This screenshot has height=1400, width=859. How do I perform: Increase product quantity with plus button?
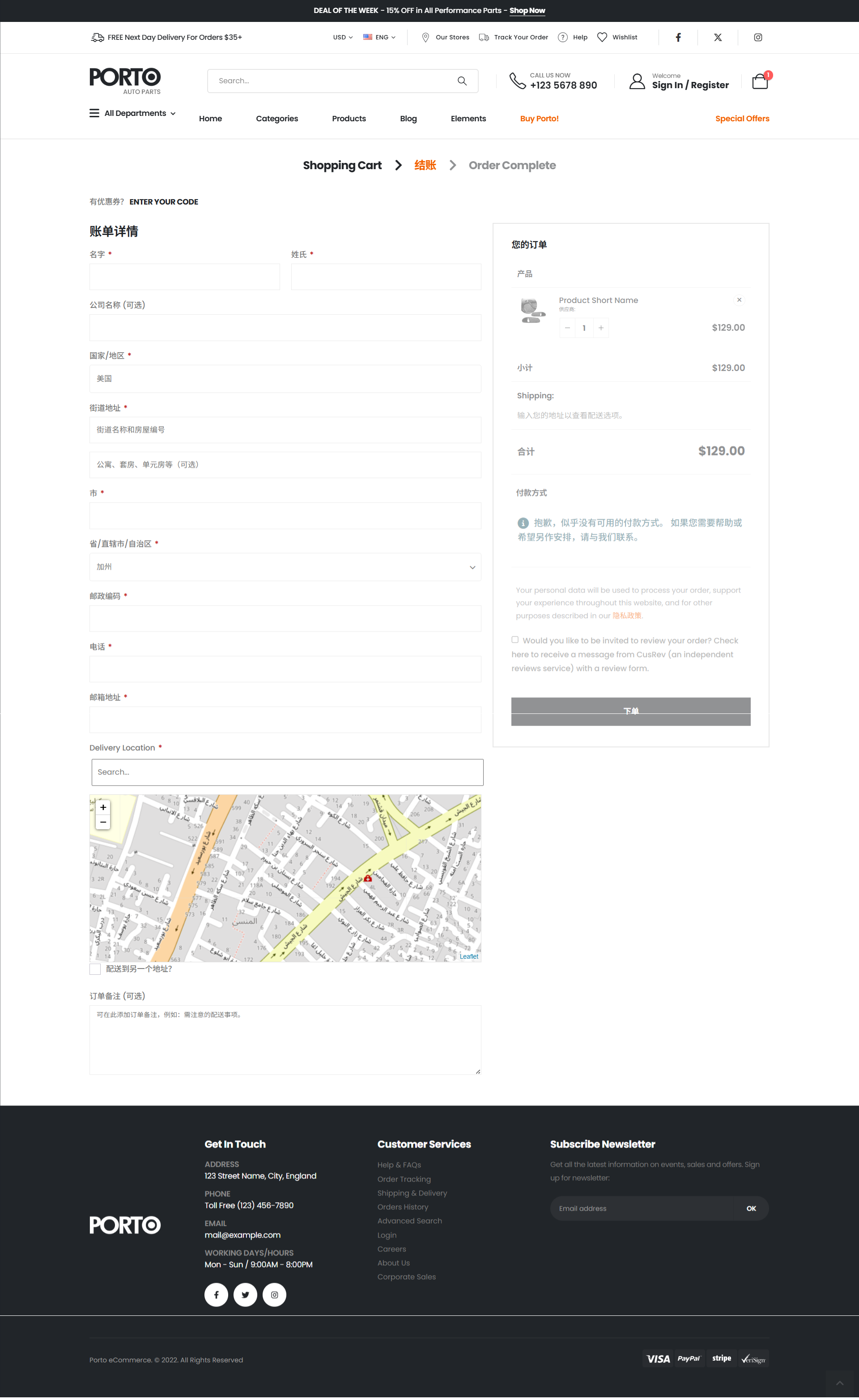pyautogui.click(x=600, y=328)
